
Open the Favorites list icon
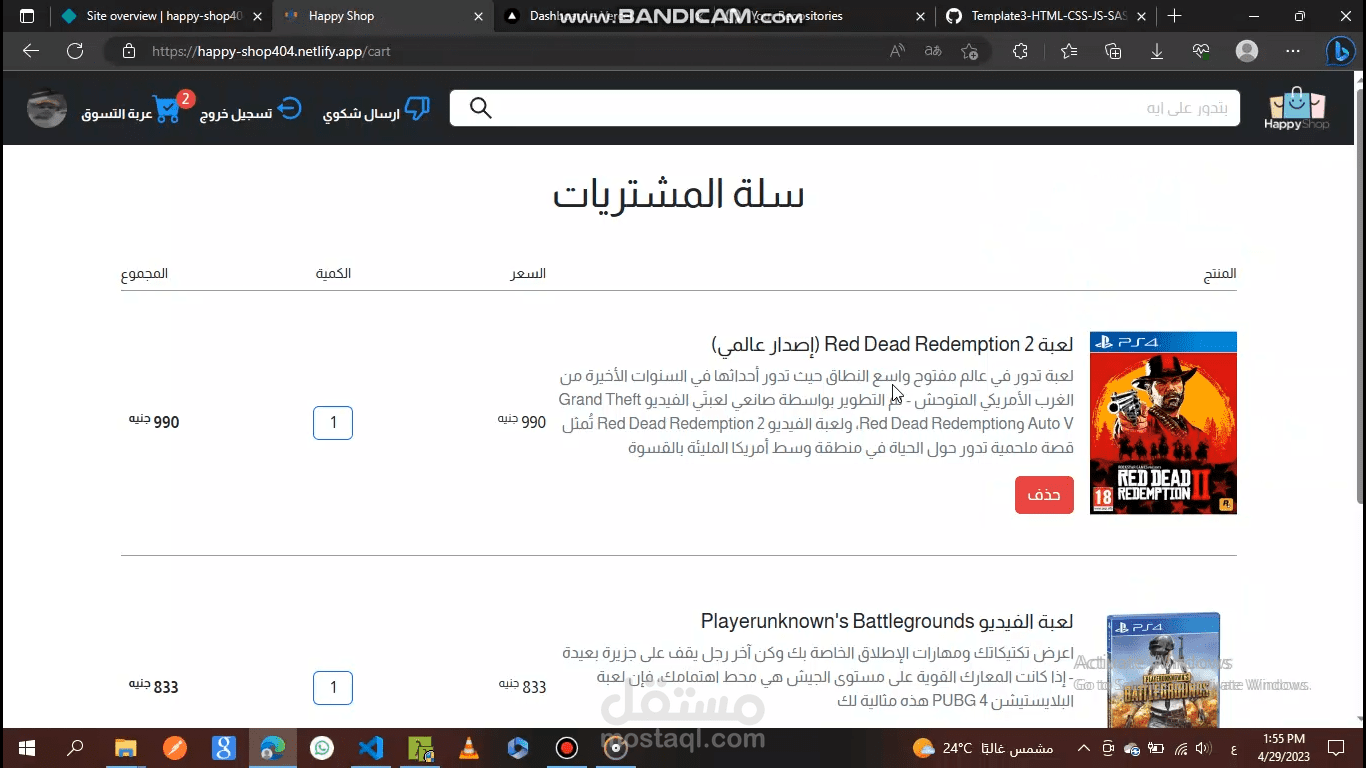pyautogui.click(x=1069, y=51)
